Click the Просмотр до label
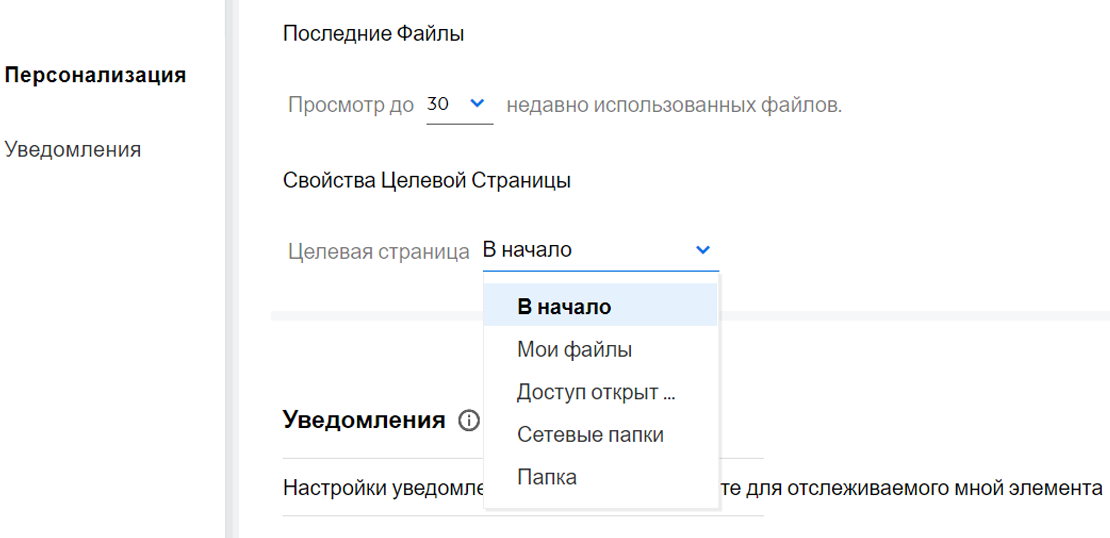This screenshot has width=1110, height=538. [350, 104]
